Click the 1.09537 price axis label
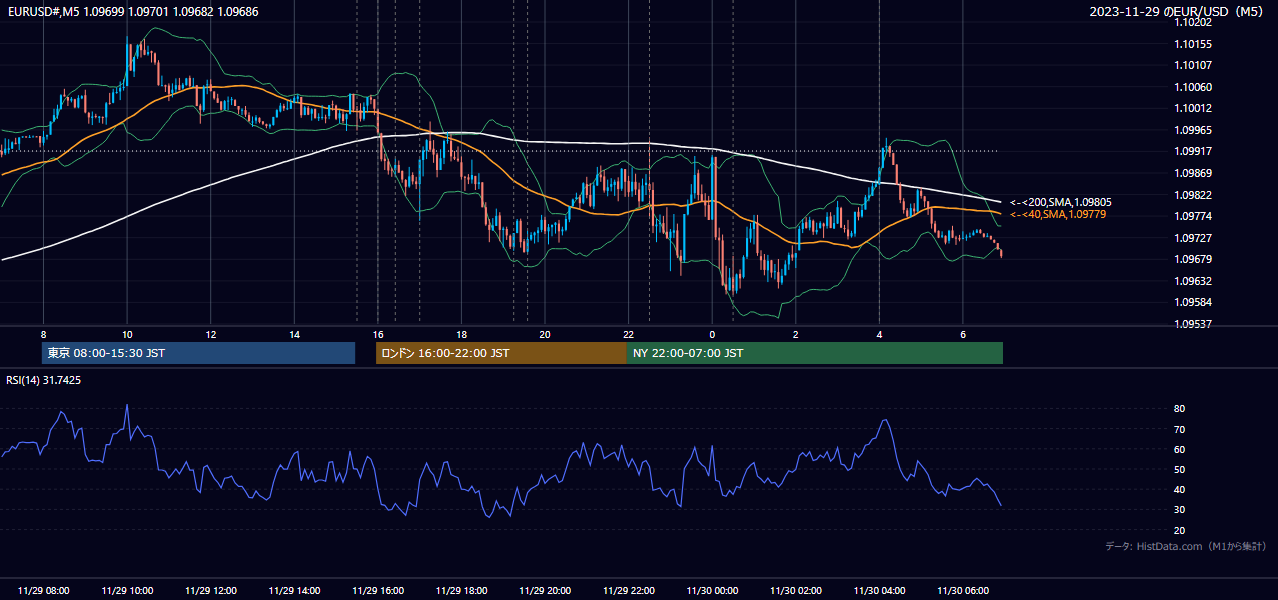The width and height of the screenshot is (1278, 600). [x=1193, y=324]
